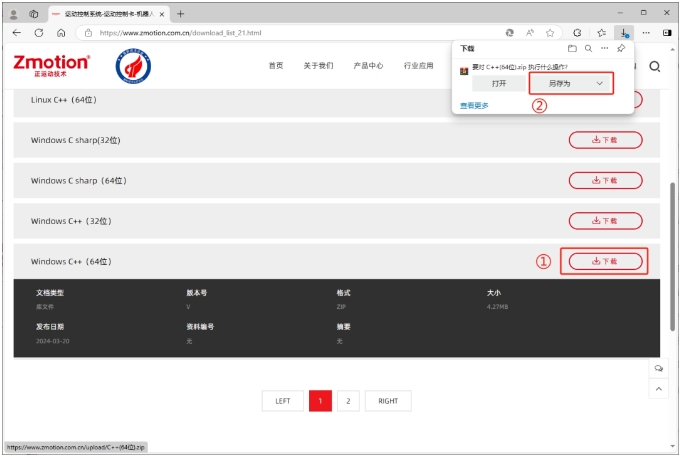This screenshot has height=457, width=682.
Task: Open tab actions workspace icon
Action: point(33,14)
